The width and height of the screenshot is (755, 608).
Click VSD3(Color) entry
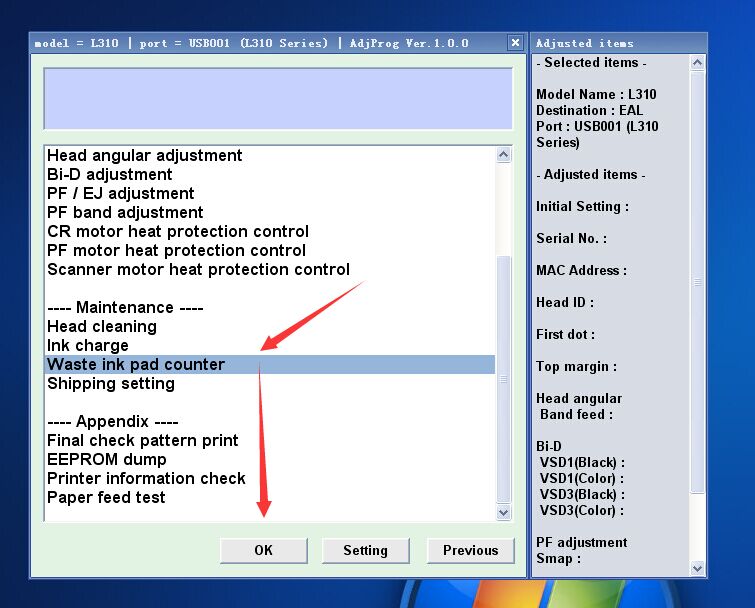pos(582,510)
